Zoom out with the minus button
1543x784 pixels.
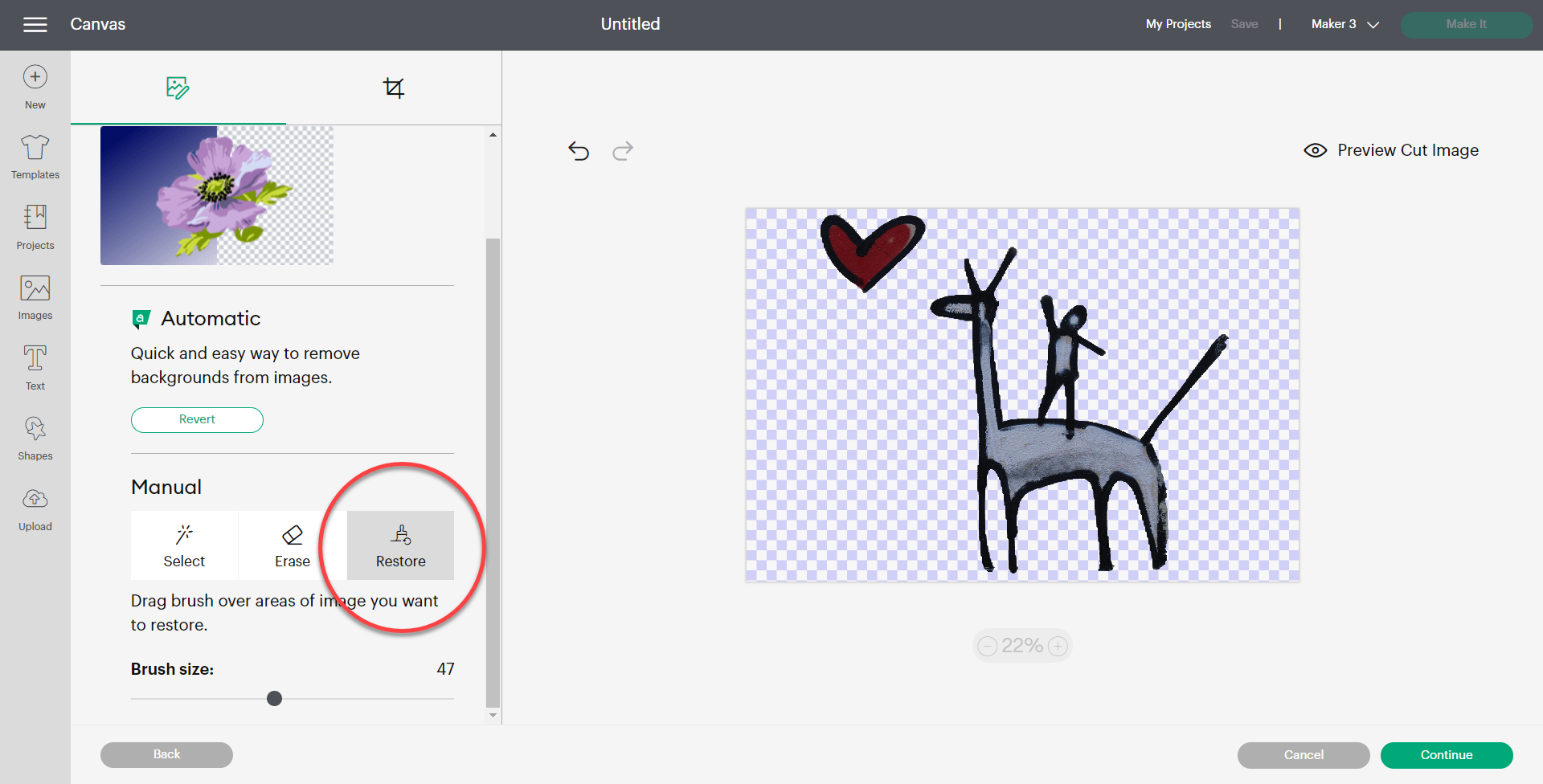coord(988,646)
